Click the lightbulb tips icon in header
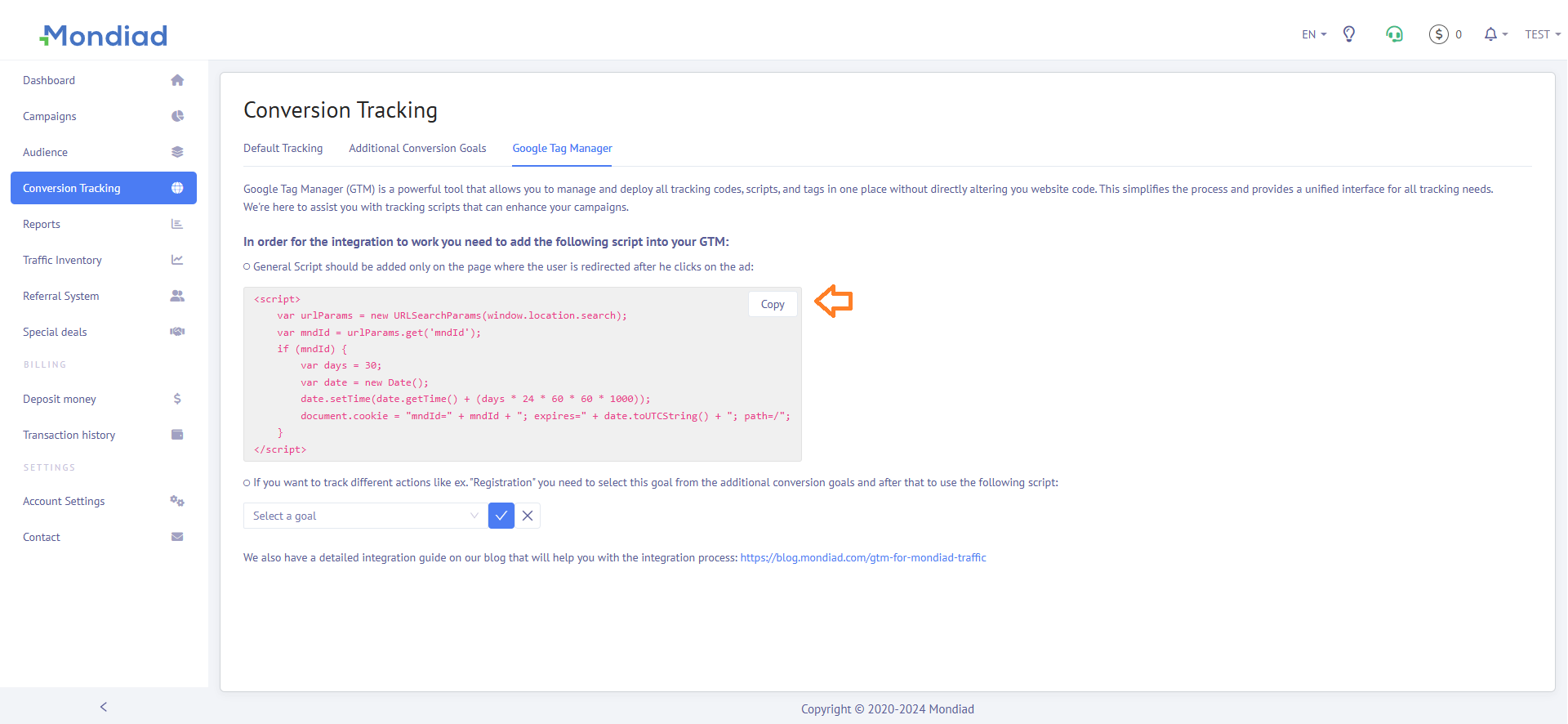Image resolution: width=1568 pixels, height=724 pixels. coord(1349,34)
